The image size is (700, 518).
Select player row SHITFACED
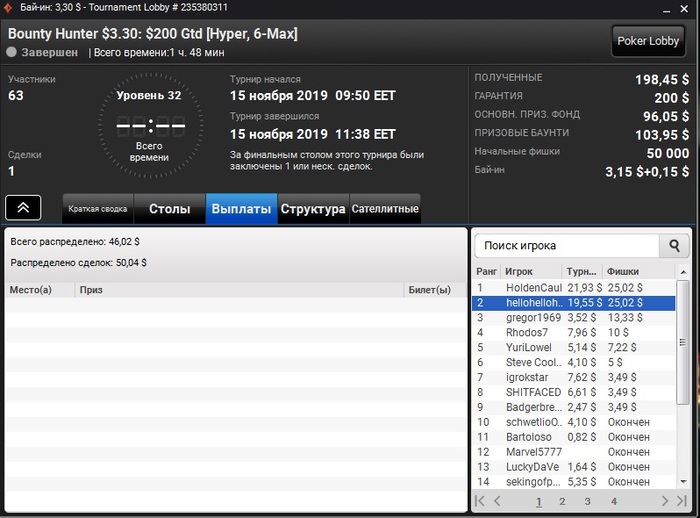tap(574, 392)
